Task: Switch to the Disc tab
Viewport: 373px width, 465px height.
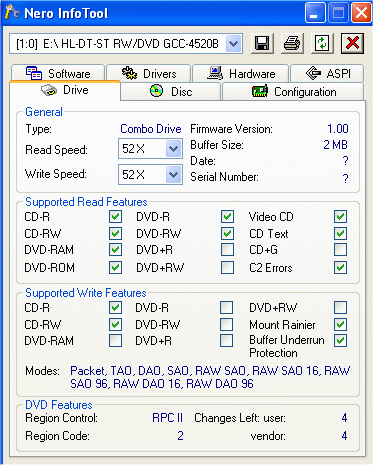Action: [171, 91]
